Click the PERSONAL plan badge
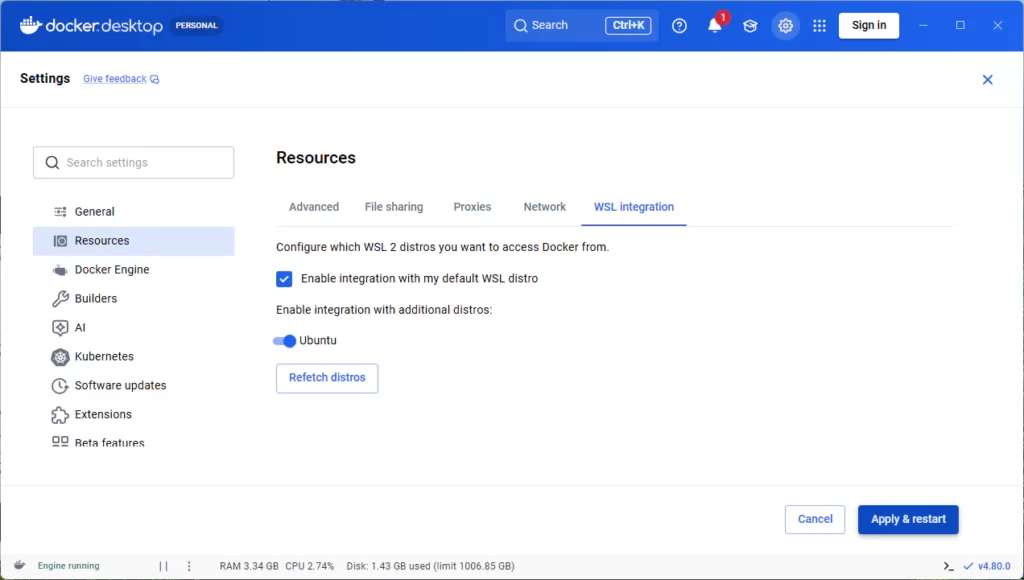 pos(196,25)
